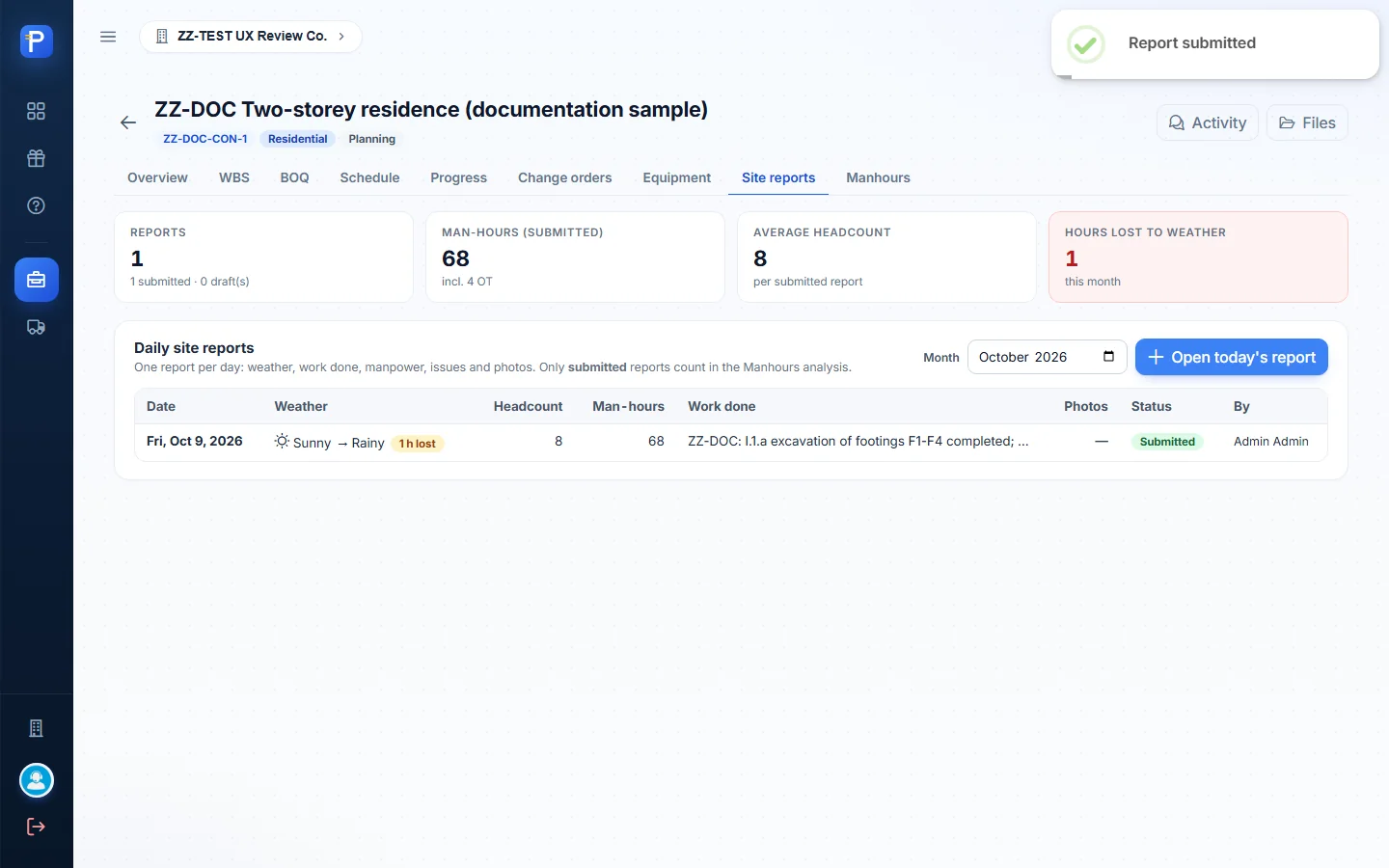Click the Submitted status badge
This screenshot has height=868, width=1389.
pos(1167,442)
